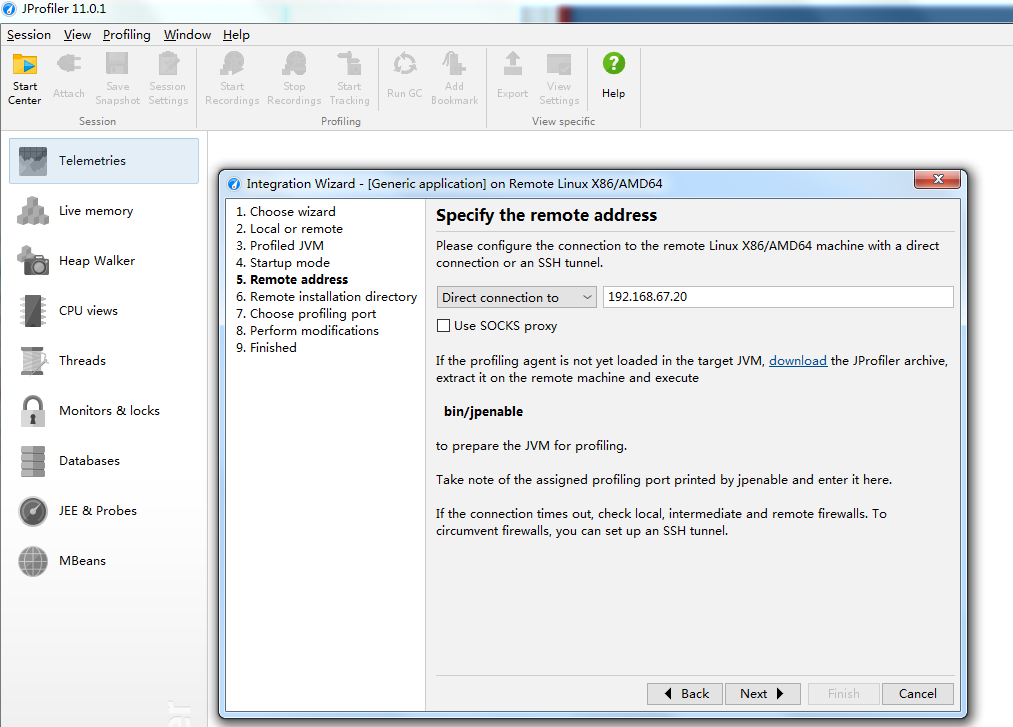
Task: Open the MBeans section
Action: tap(104, 561)
